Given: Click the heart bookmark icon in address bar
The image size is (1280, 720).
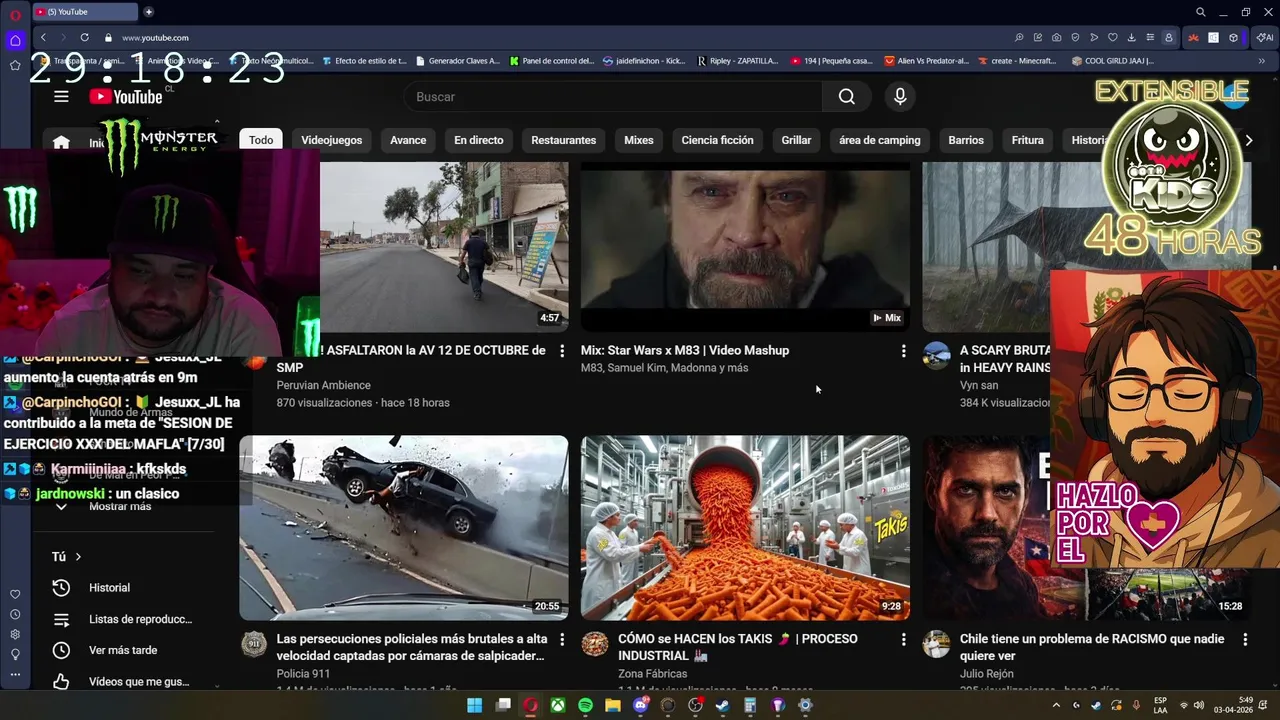Looking at the screenshot, I should coord(1112,37).
